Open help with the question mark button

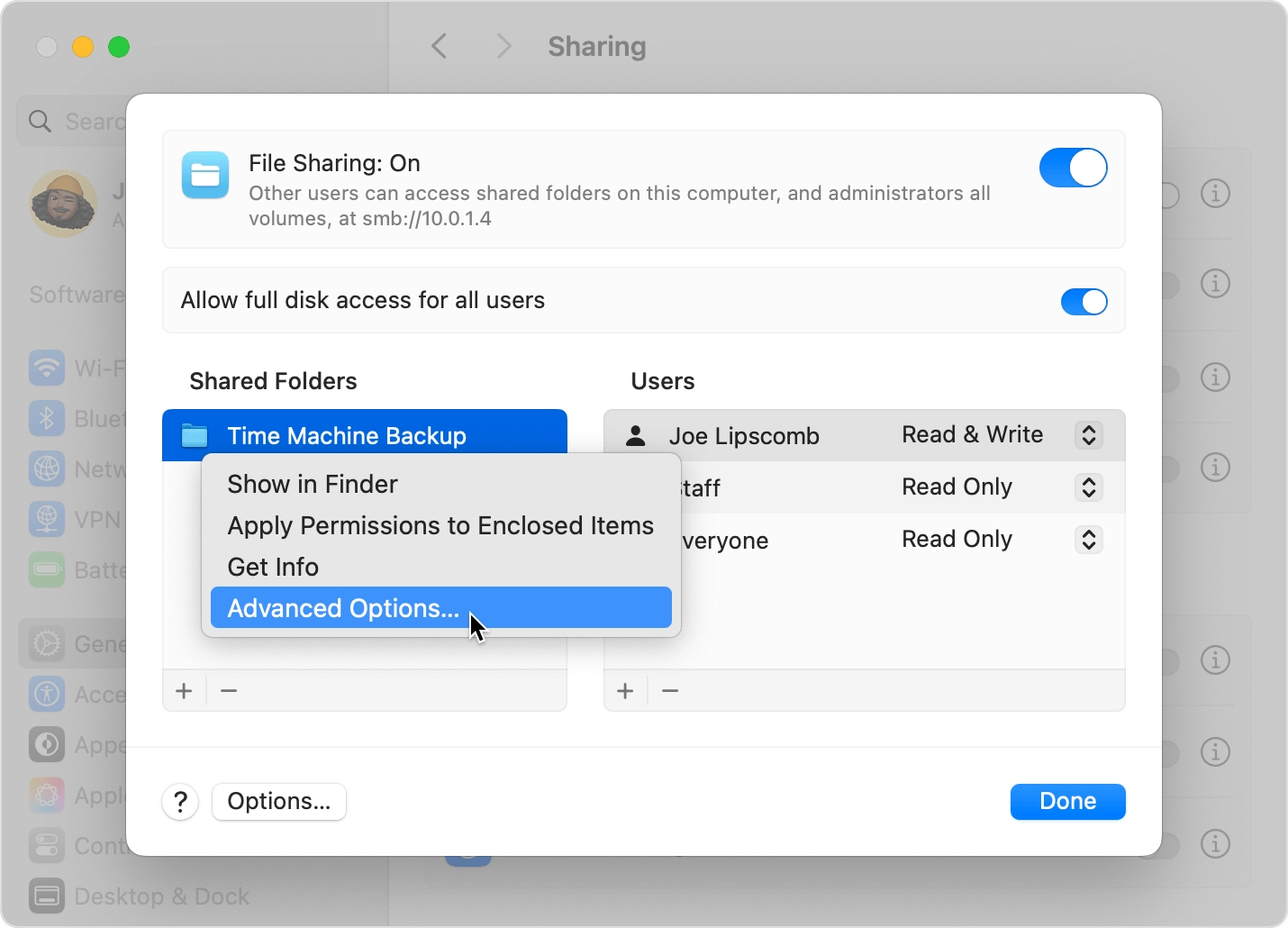(181, 802)
